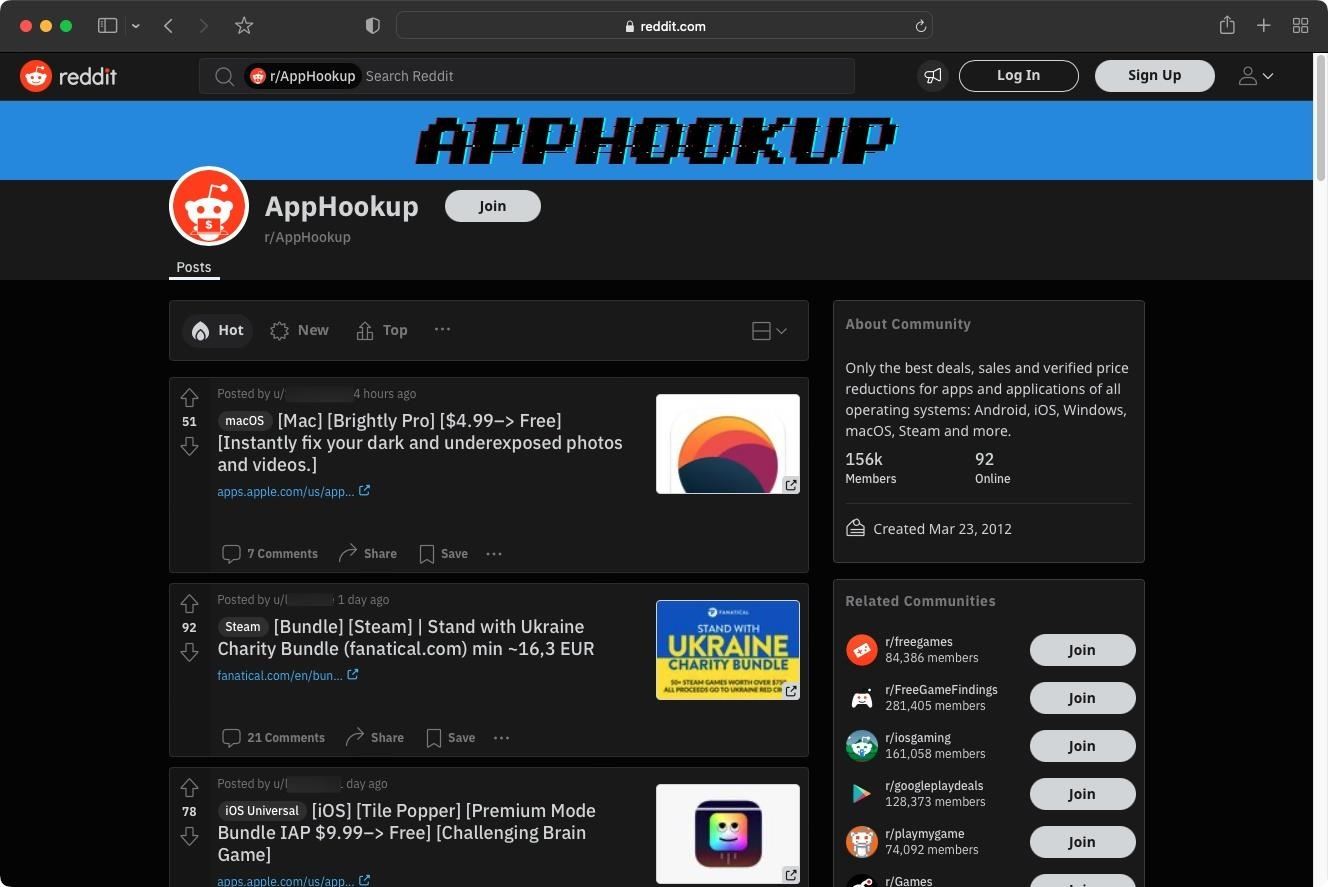Viewport: 1328px width, 887px height.
Task: Join r/playmygame
Action: click(x=1082, y=842)
